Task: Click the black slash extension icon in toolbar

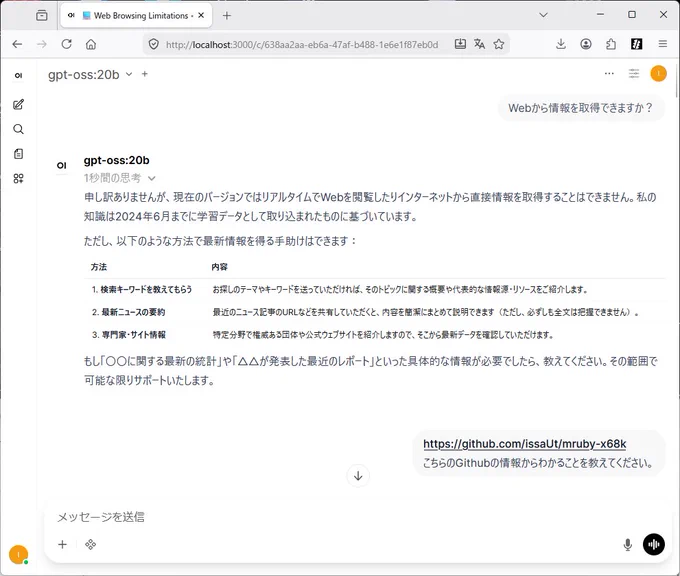Action: click(636, 44)
